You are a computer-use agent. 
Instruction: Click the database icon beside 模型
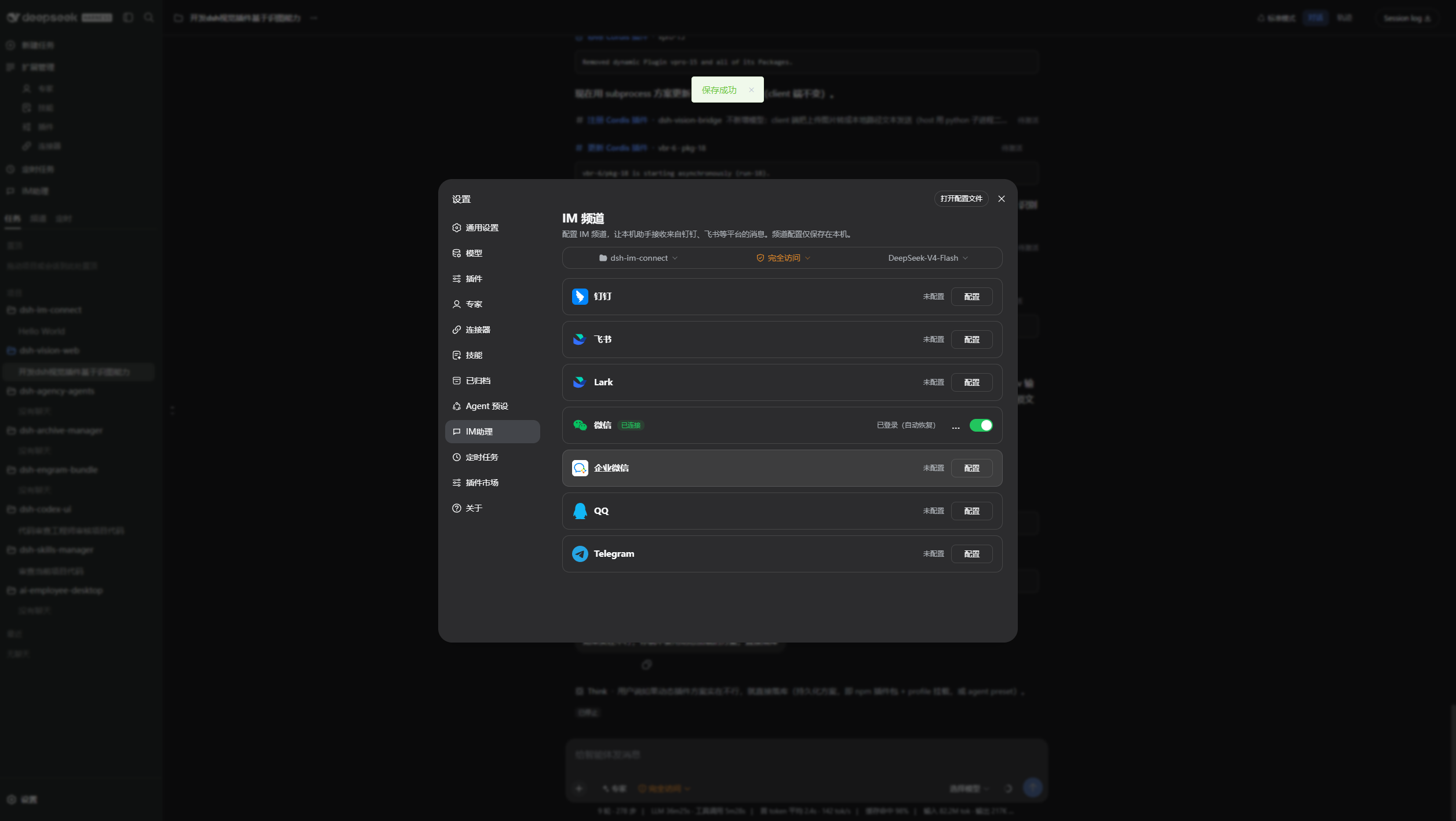[x=457, y=253]
